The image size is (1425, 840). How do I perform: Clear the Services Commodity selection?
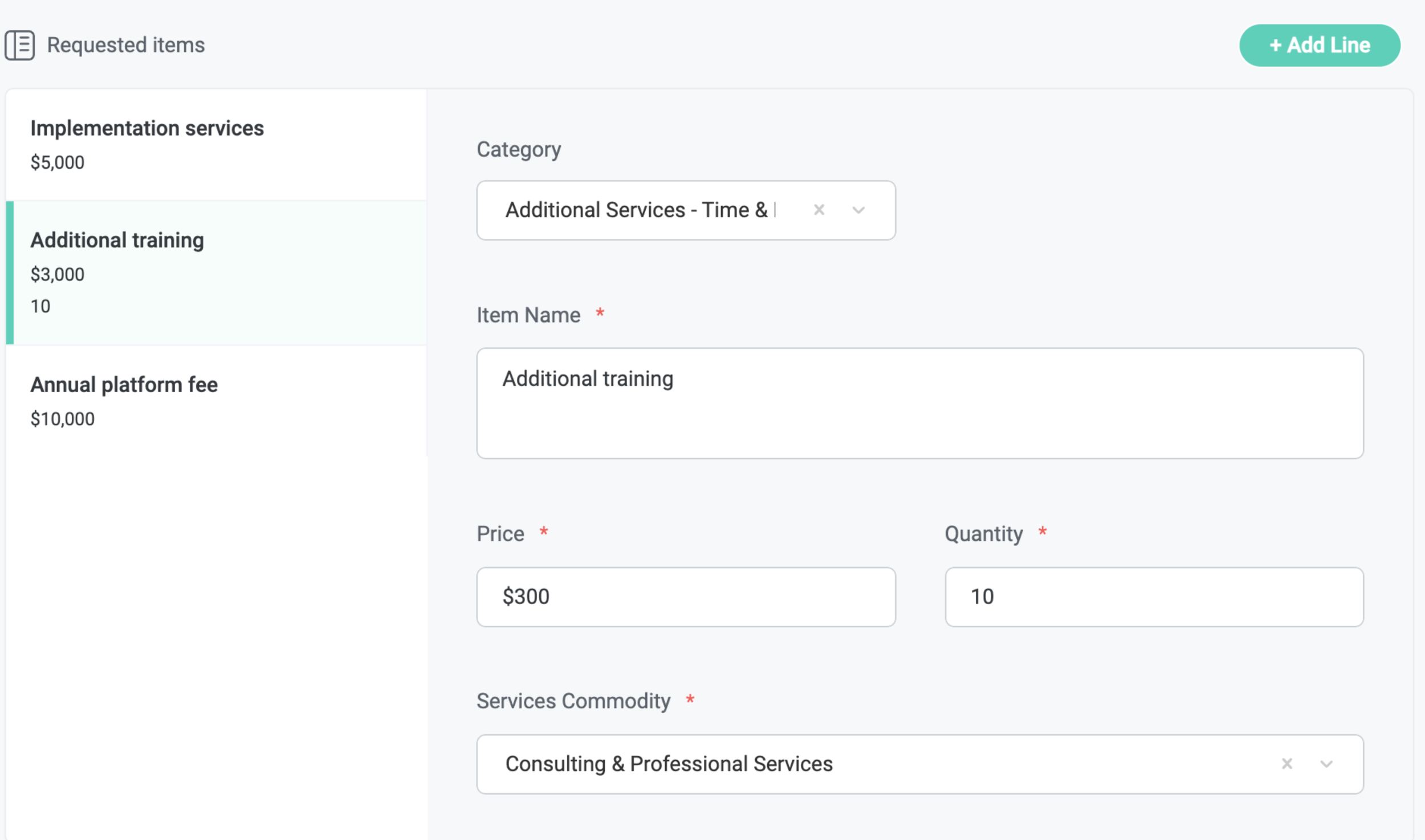tap(1286, 764)
